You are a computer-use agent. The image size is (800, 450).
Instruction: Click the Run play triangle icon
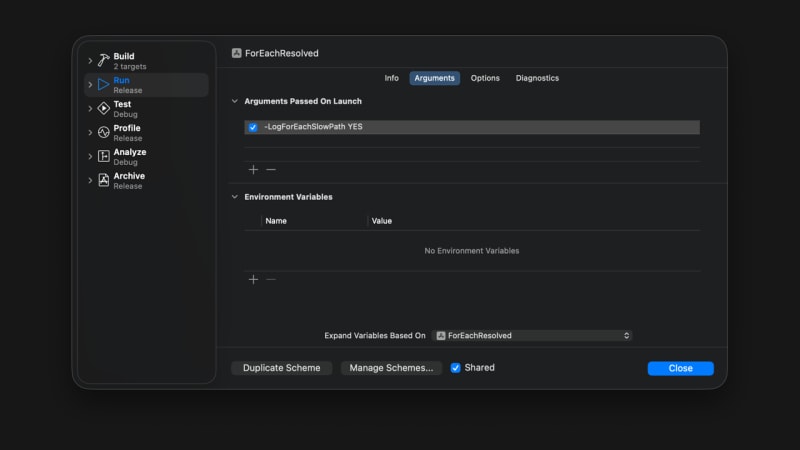104,85
